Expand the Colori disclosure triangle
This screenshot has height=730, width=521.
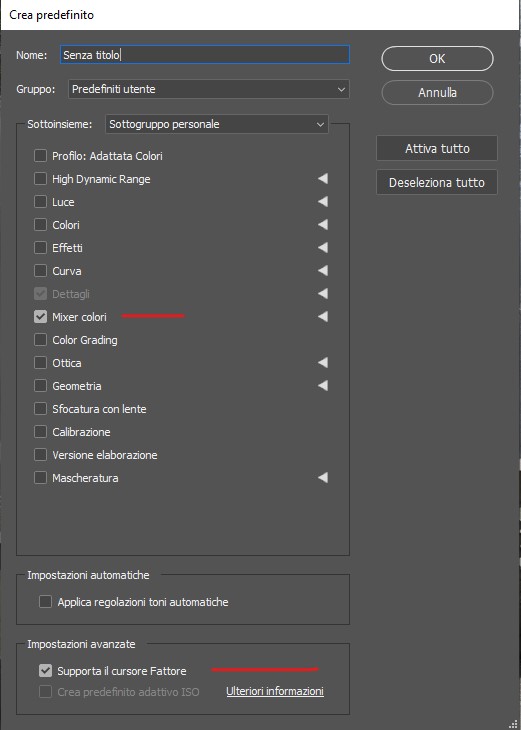coord(323,224)
